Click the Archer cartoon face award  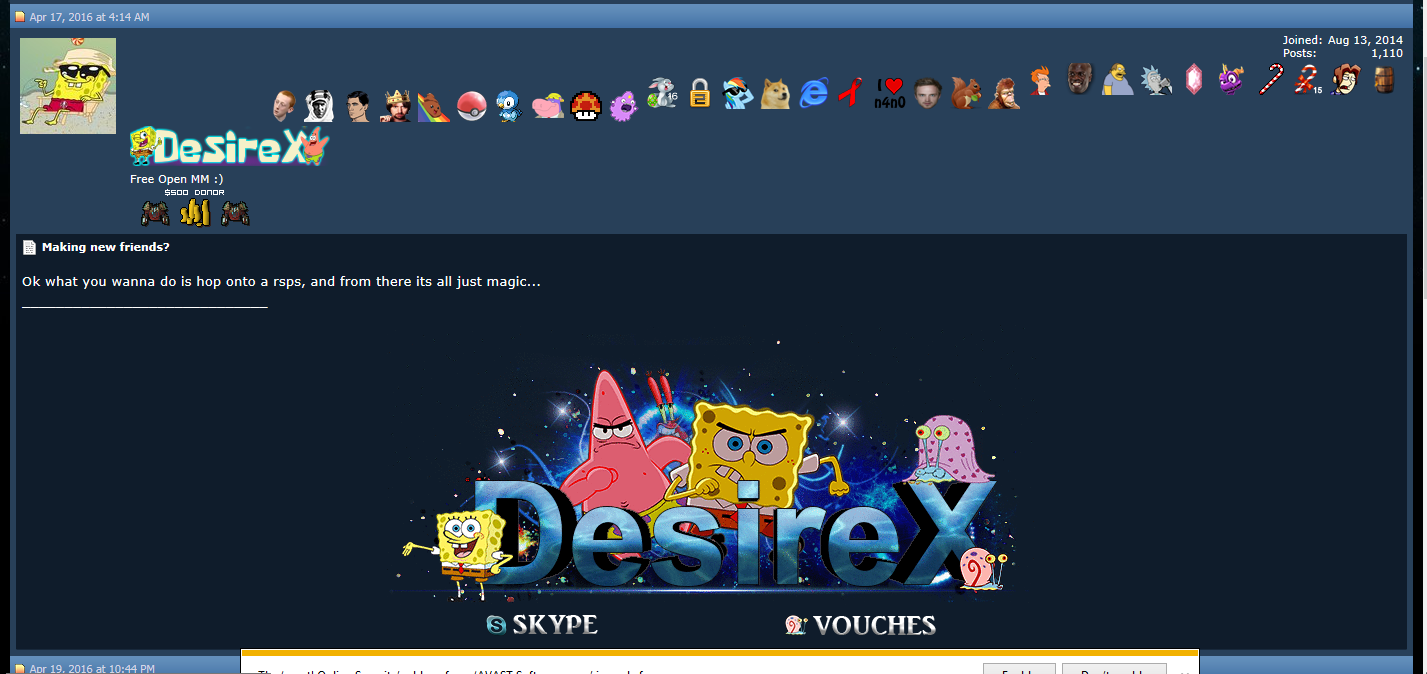359,105
